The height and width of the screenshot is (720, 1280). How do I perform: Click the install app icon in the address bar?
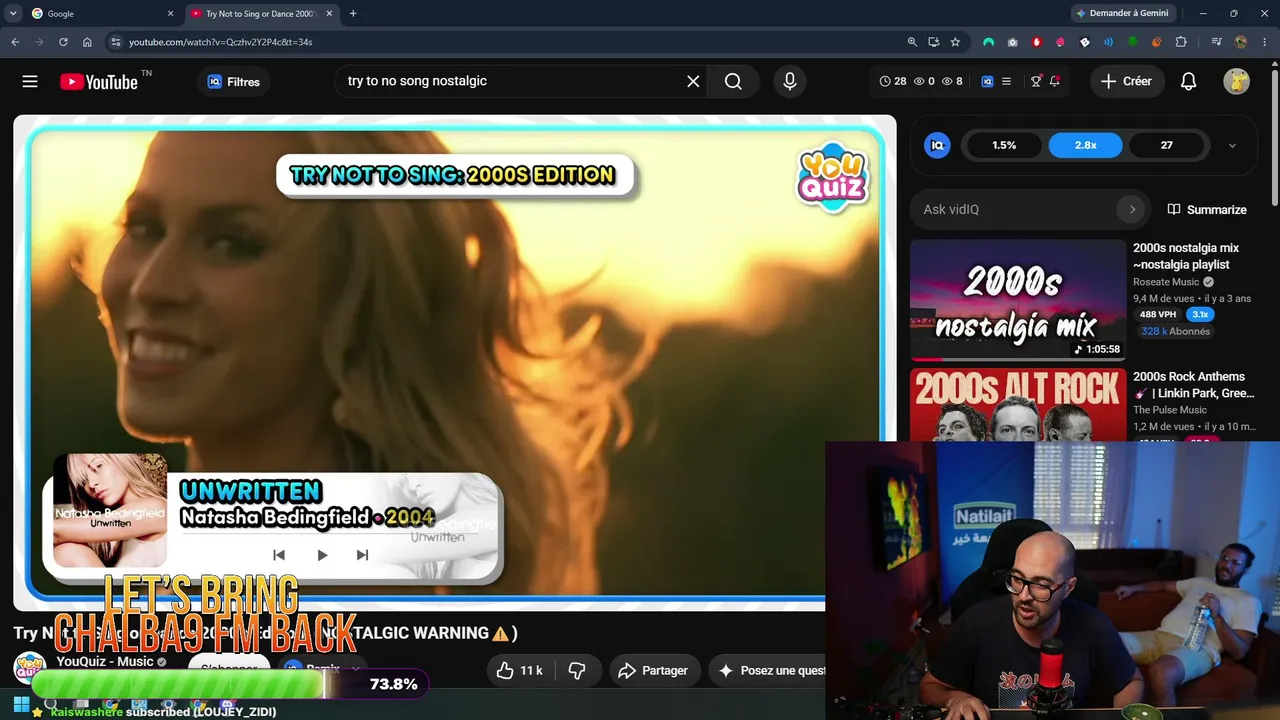934,42
